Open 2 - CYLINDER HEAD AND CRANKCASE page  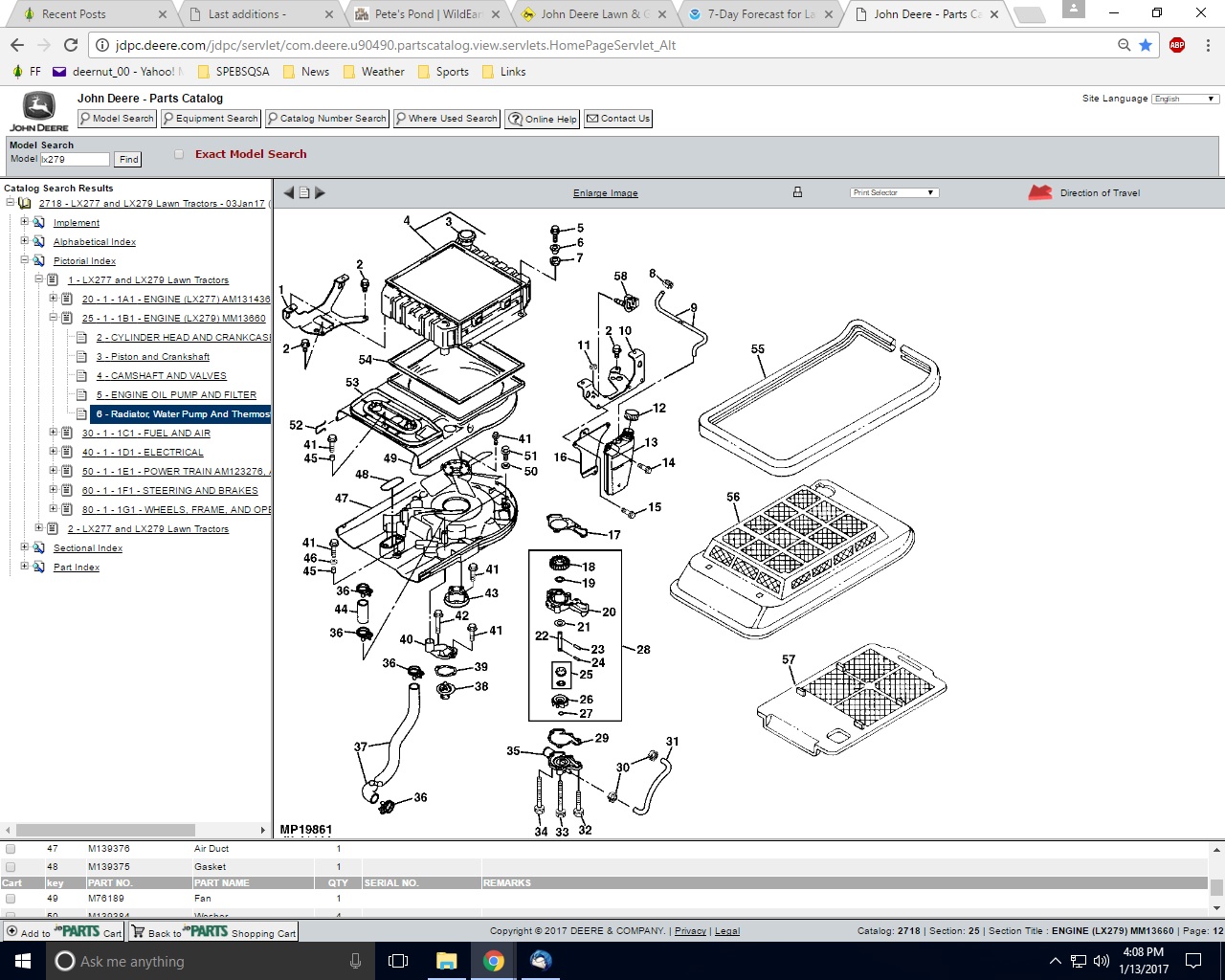pyautogui.click(x=184, y=337)
